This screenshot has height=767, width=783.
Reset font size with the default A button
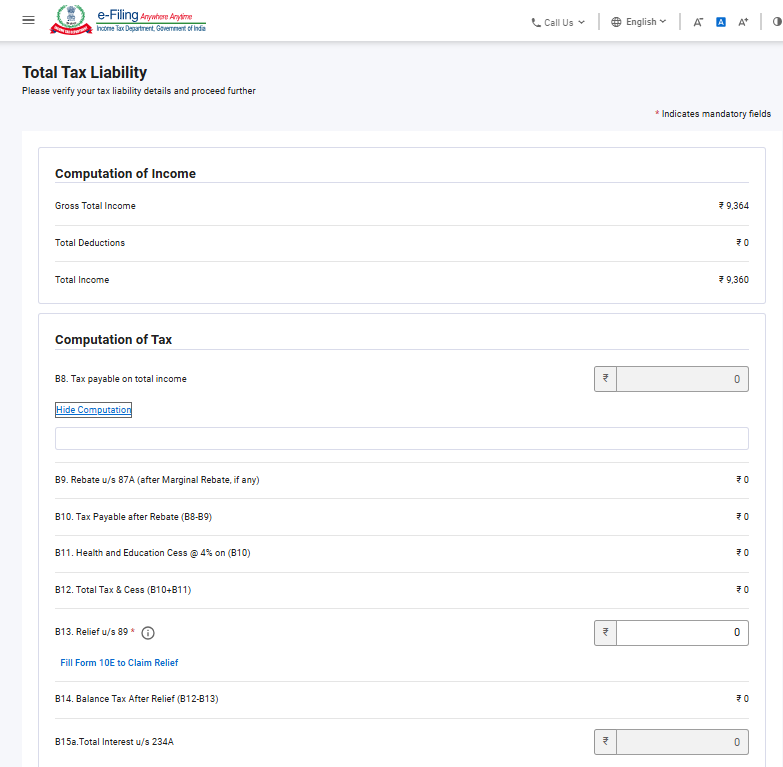(x=720, y=22)
